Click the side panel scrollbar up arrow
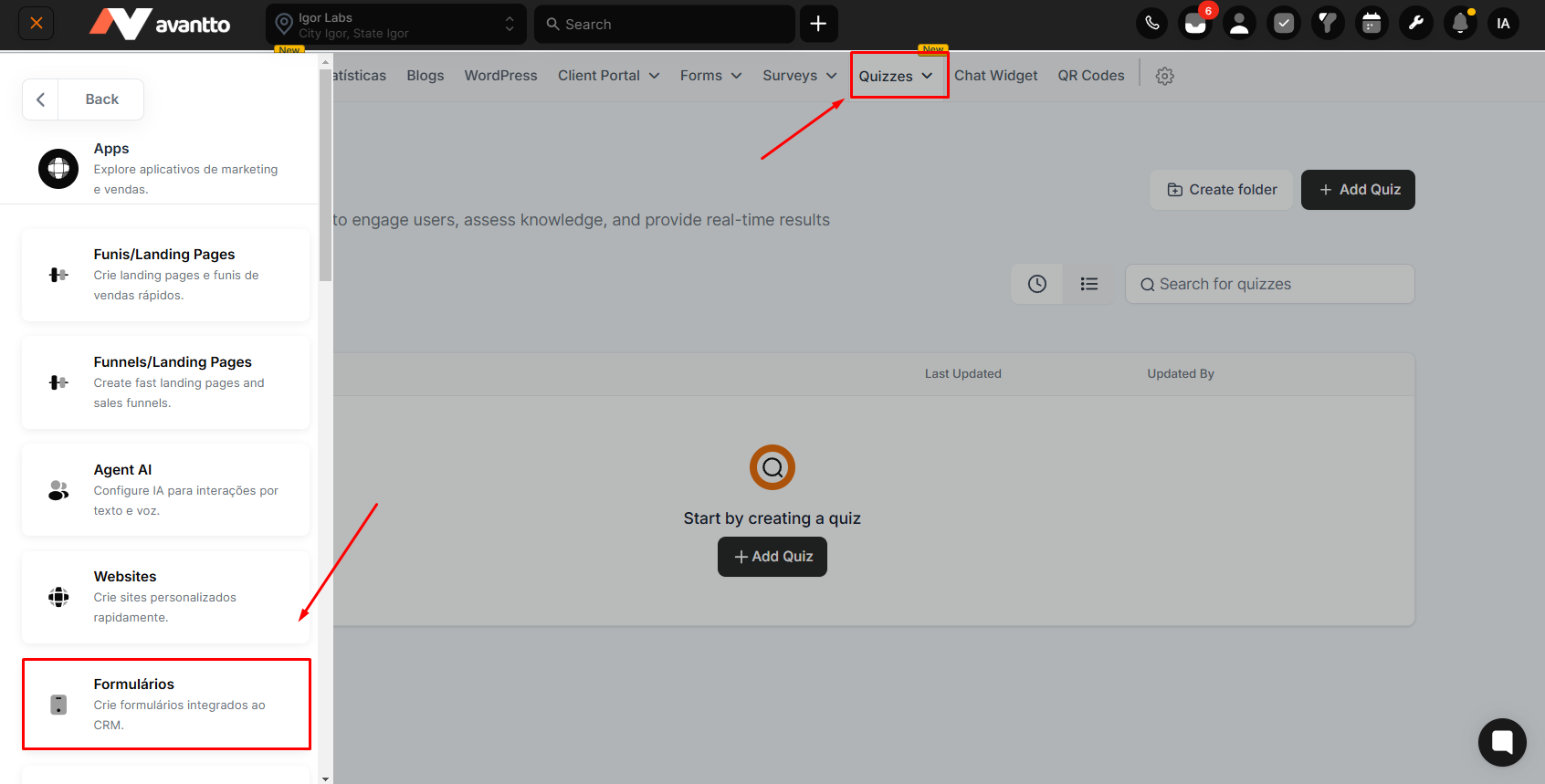The width and height of the screenshot is (1545, 784). click(x=326, y=63)
